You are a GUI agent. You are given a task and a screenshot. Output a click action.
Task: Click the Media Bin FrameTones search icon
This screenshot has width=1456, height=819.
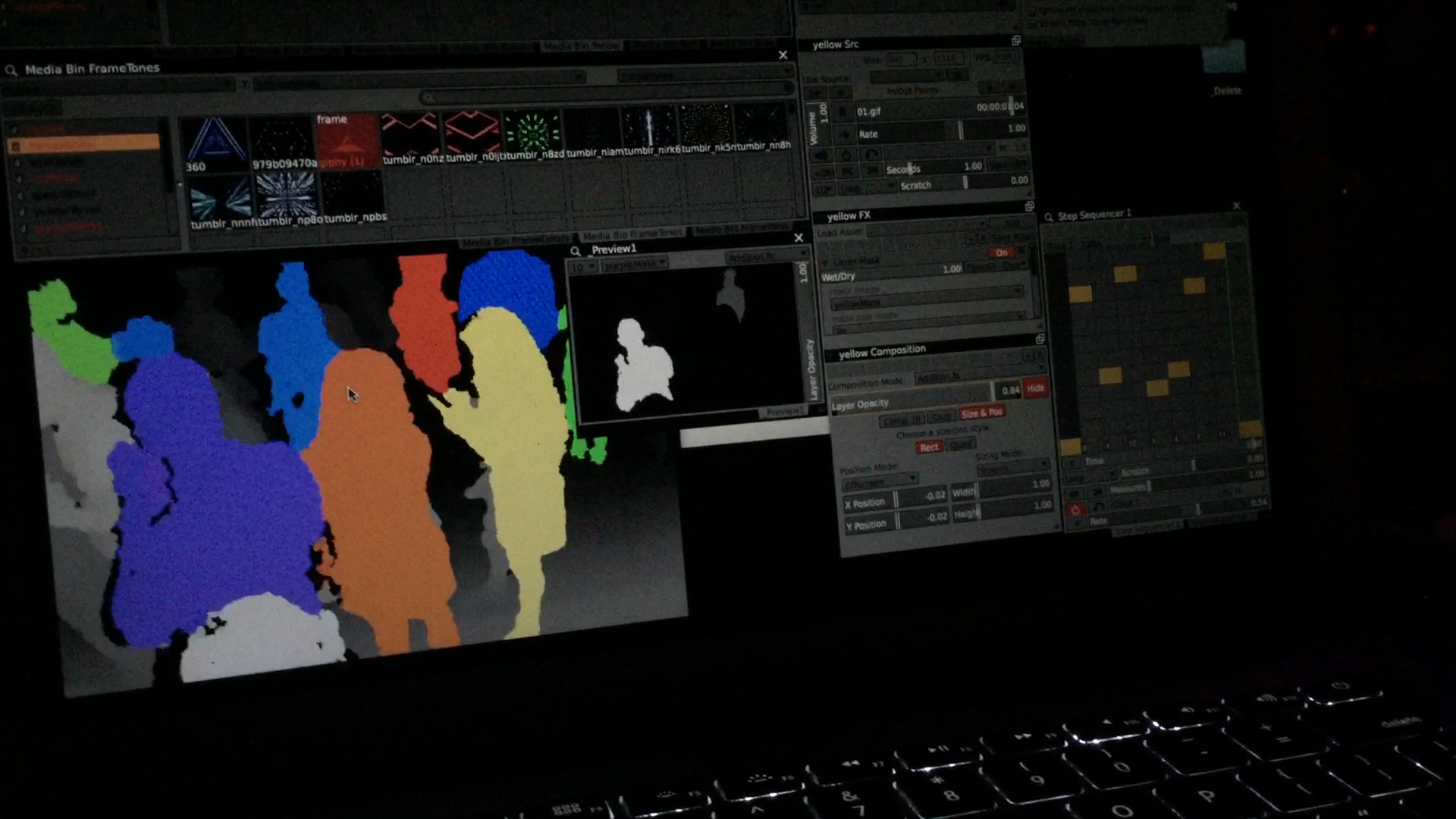11,71
